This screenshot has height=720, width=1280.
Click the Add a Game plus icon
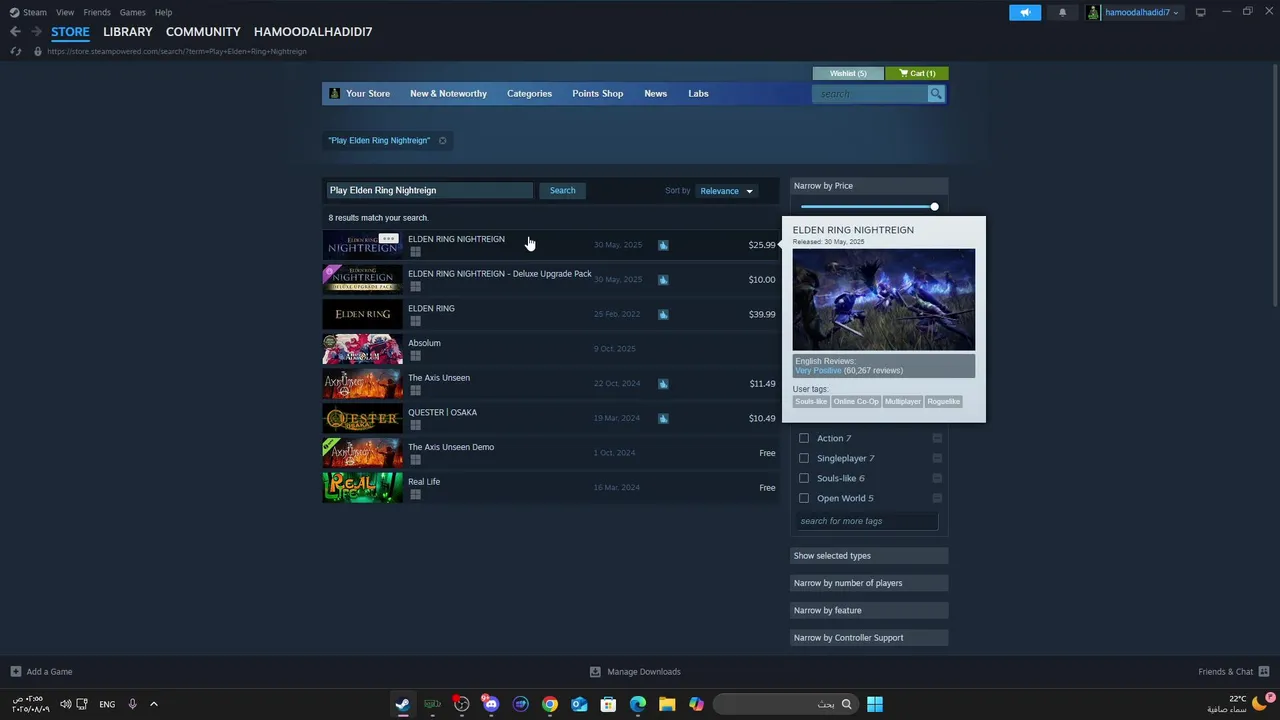click(x=15, y=672)
